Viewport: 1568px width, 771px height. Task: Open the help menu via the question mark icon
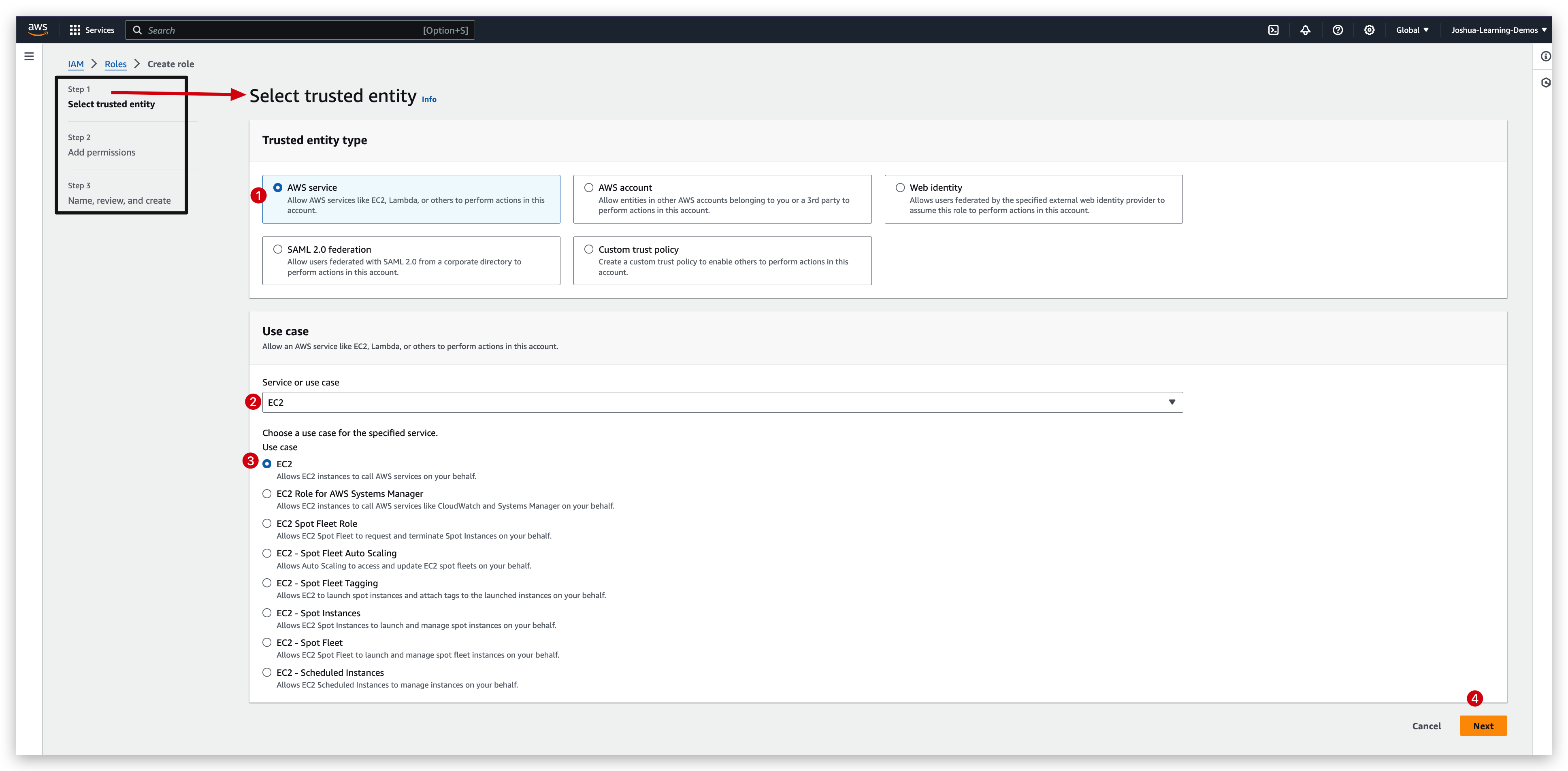point(1338,30)
